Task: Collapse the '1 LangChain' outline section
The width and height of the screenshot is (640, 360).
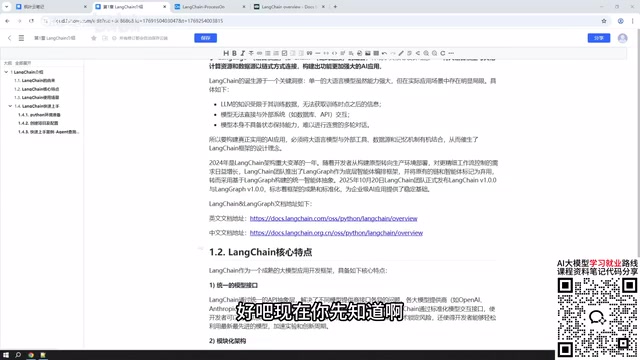Action: coord(6,72)
